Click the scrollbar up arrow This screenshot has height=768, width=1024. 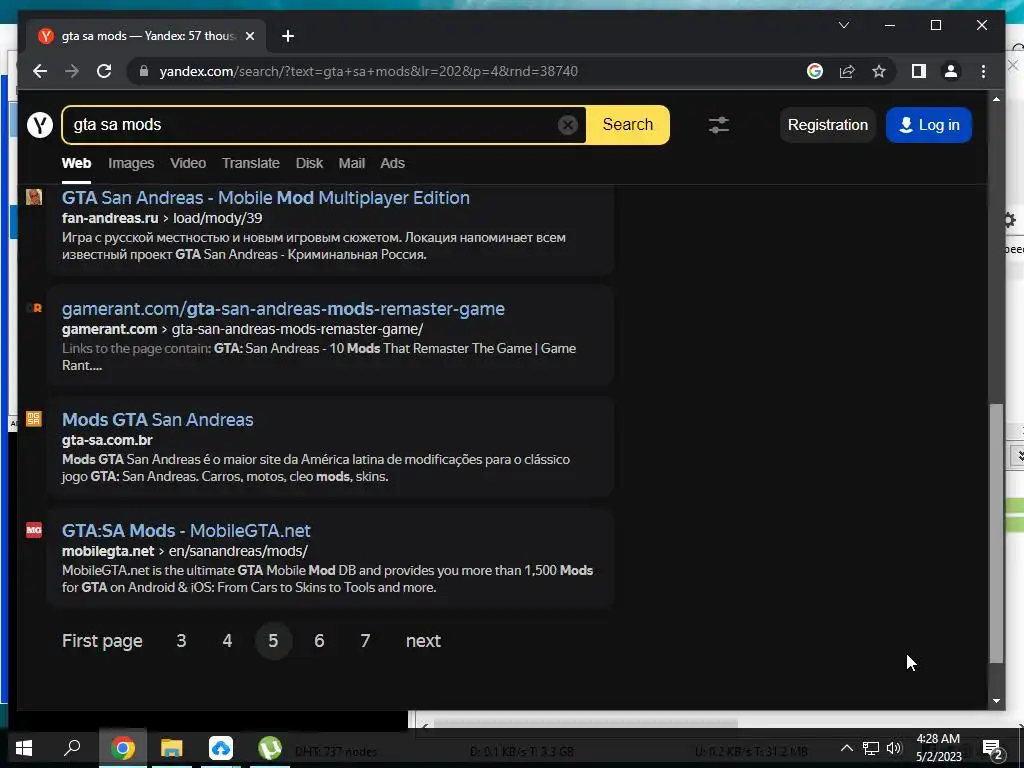tap(996, 99)
